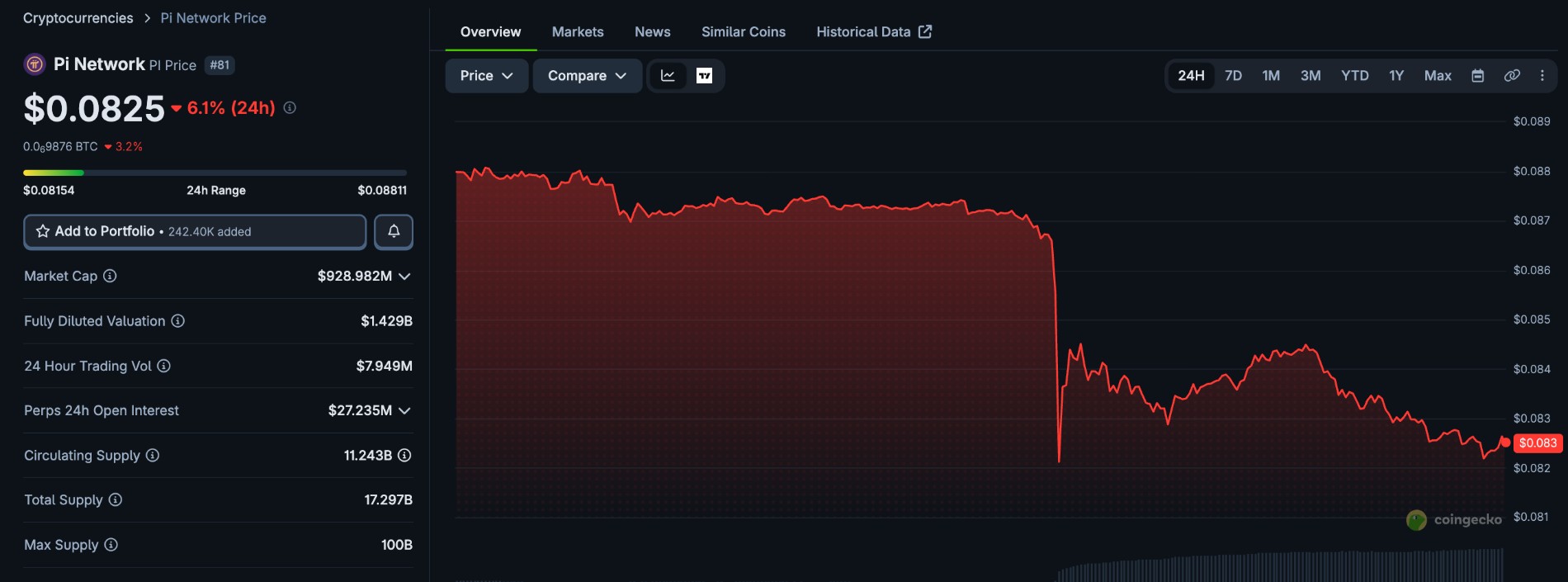Image resolution: width=1568 pixels, height=582 pixels.
Task: Open the News tab
Action: [x=653, y=32]
